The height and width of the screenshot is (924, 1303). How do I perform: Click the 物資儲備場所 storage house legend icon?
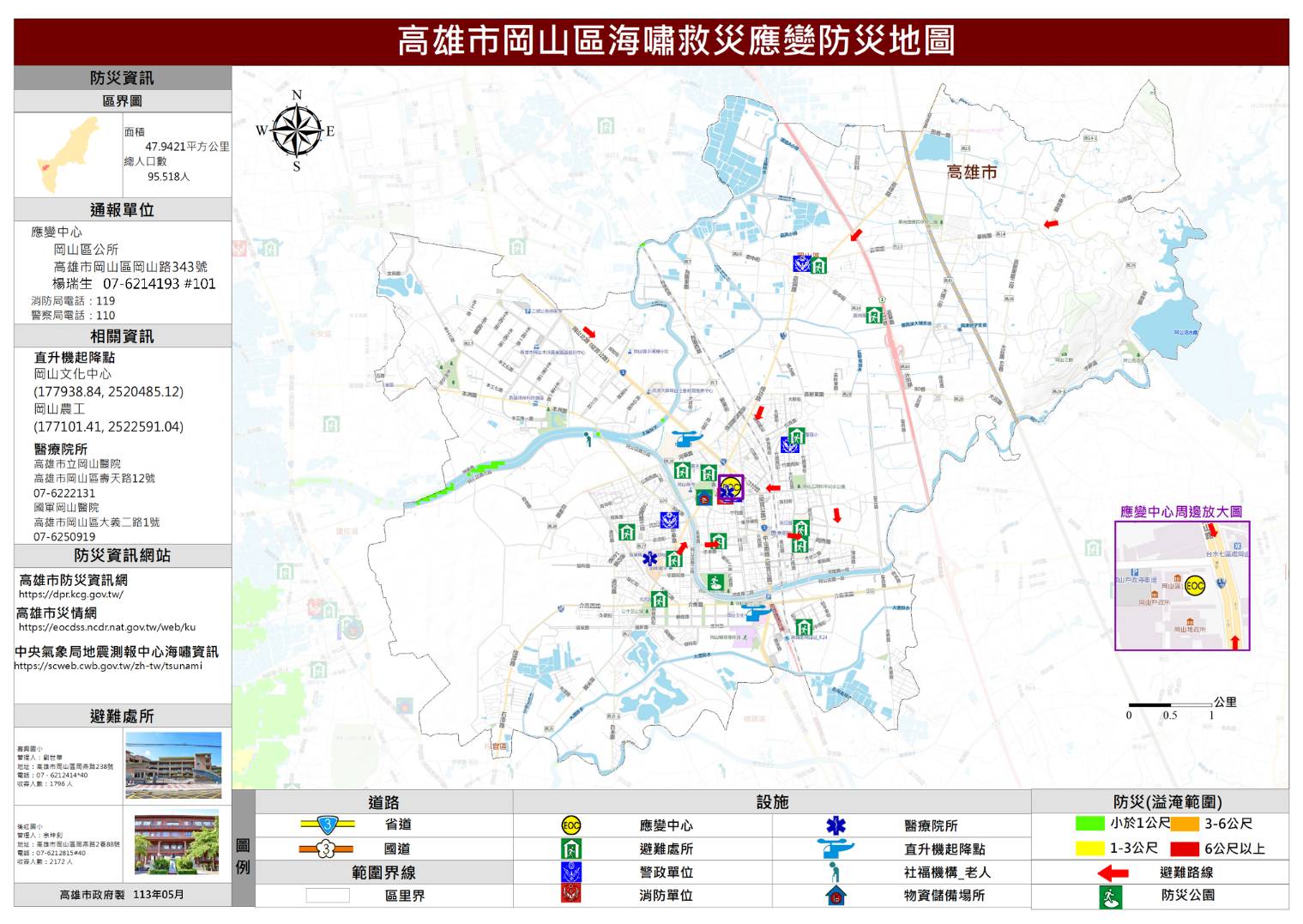(x=835, y=895)
